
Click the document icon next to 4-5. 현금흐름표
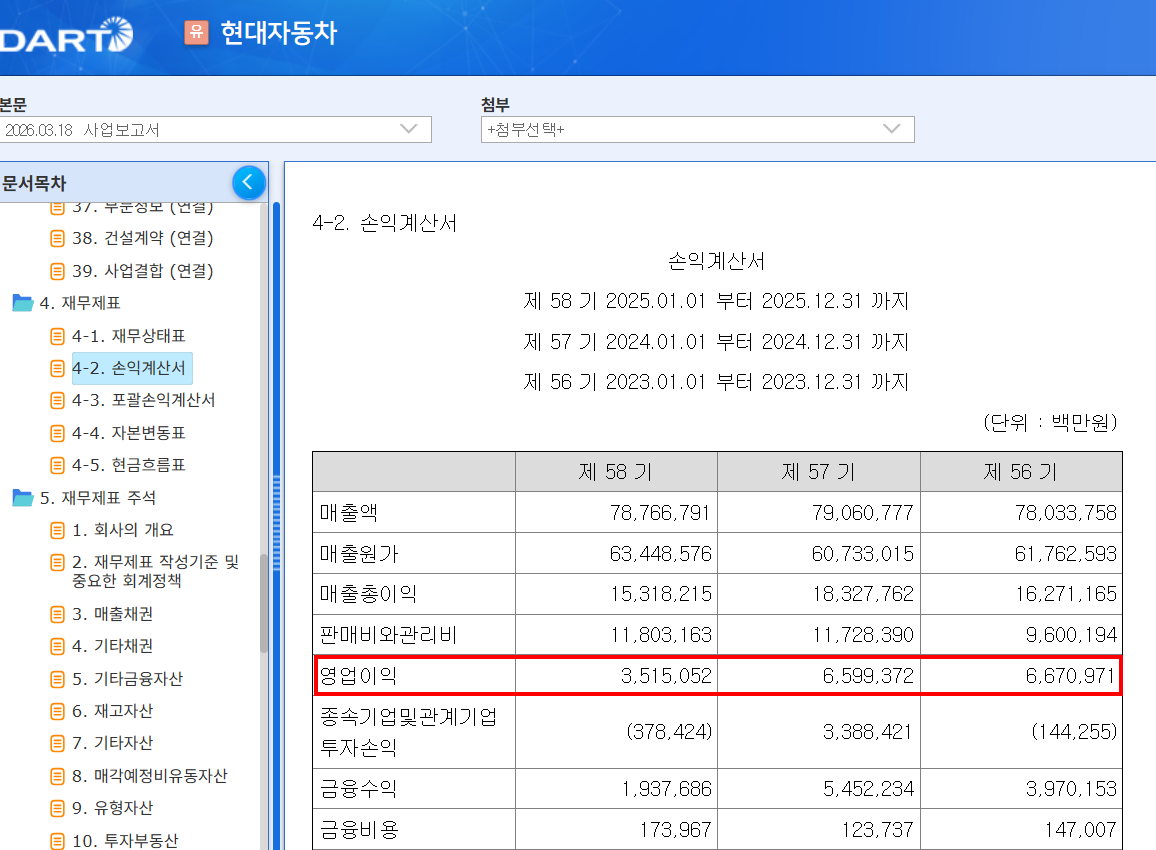[57, 465]
